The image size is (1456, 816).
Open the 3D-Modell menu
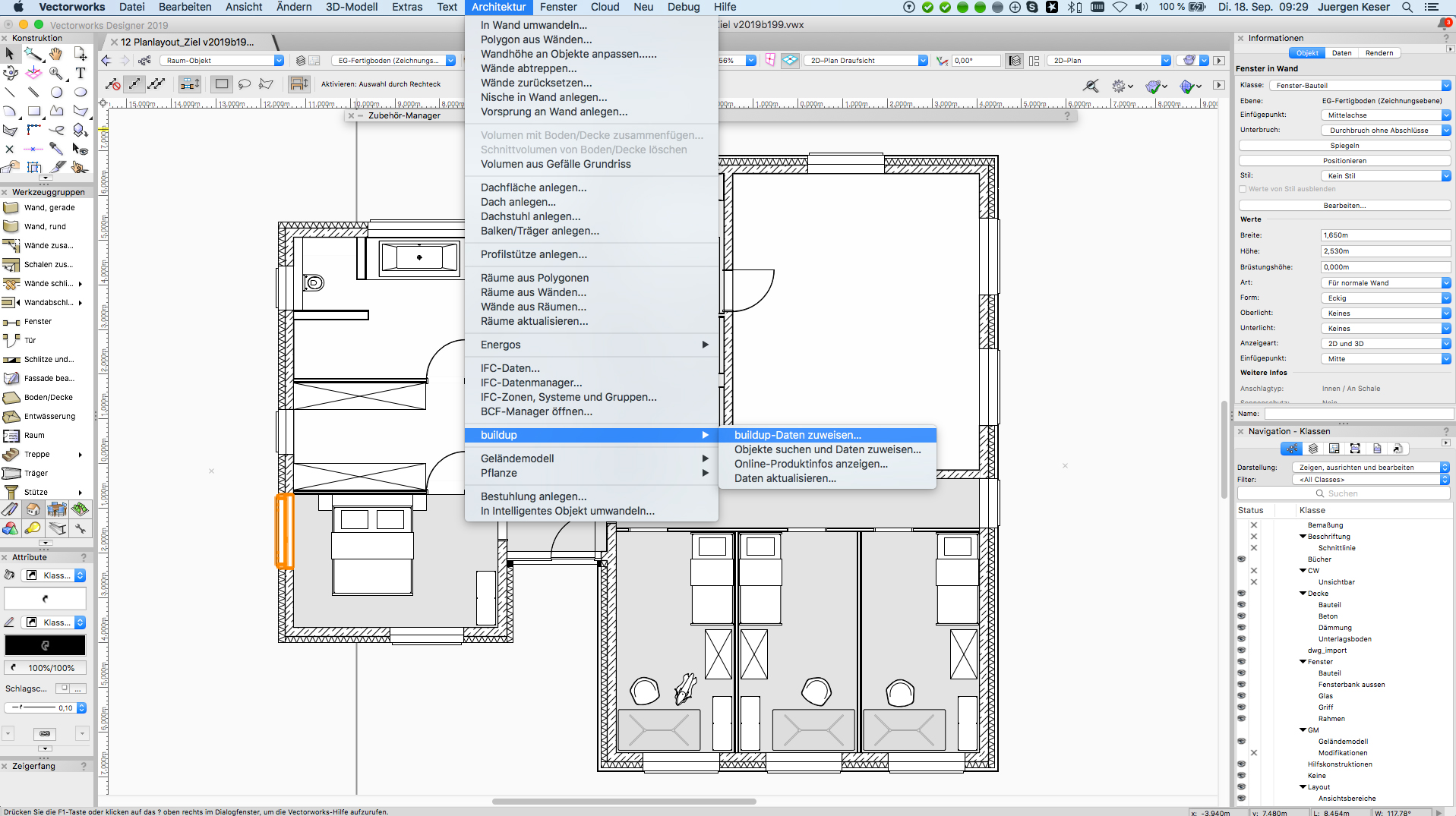(x=352, y=7)
